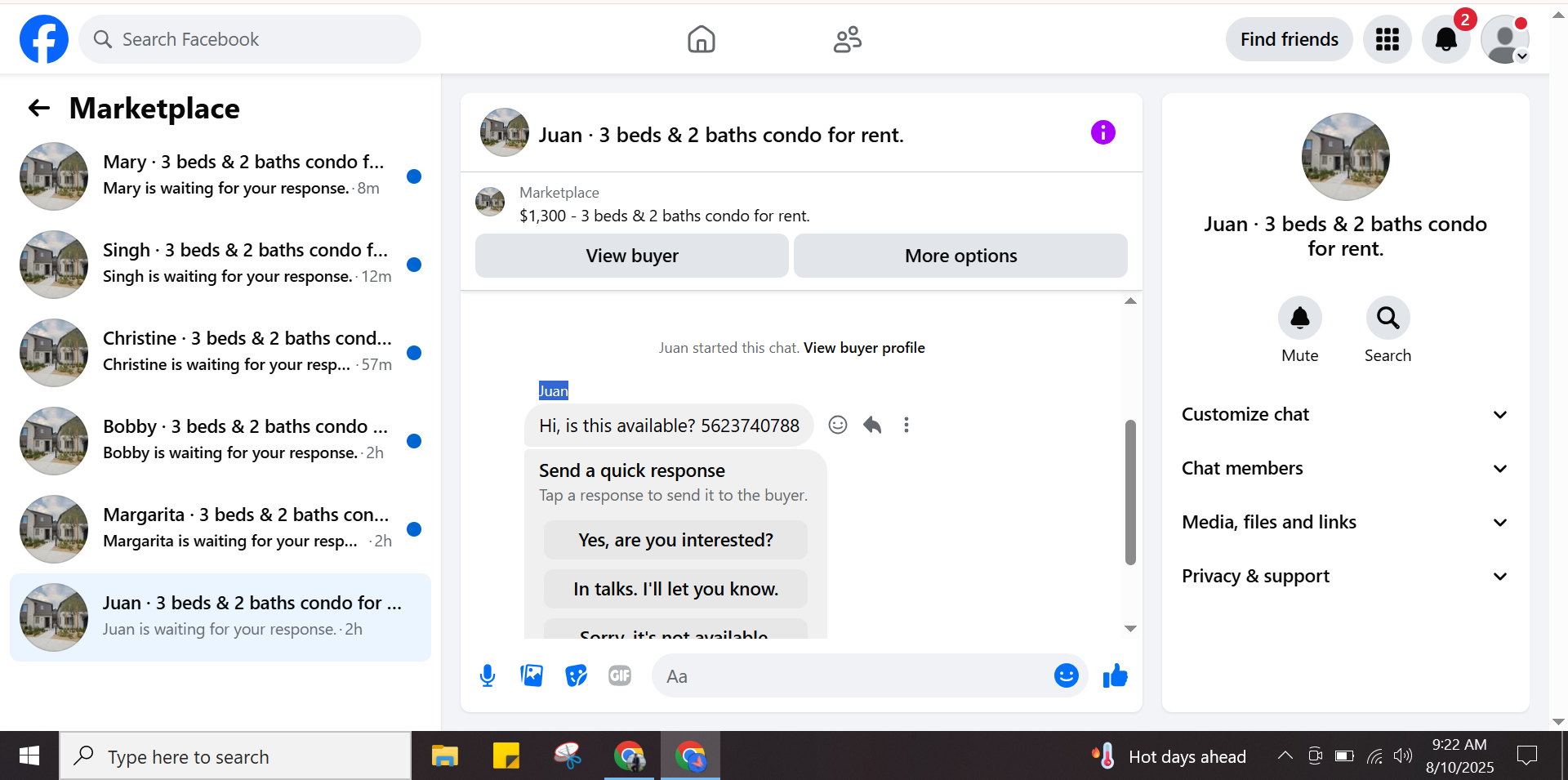Click the $1,300 listing title text

coord(665,216)
